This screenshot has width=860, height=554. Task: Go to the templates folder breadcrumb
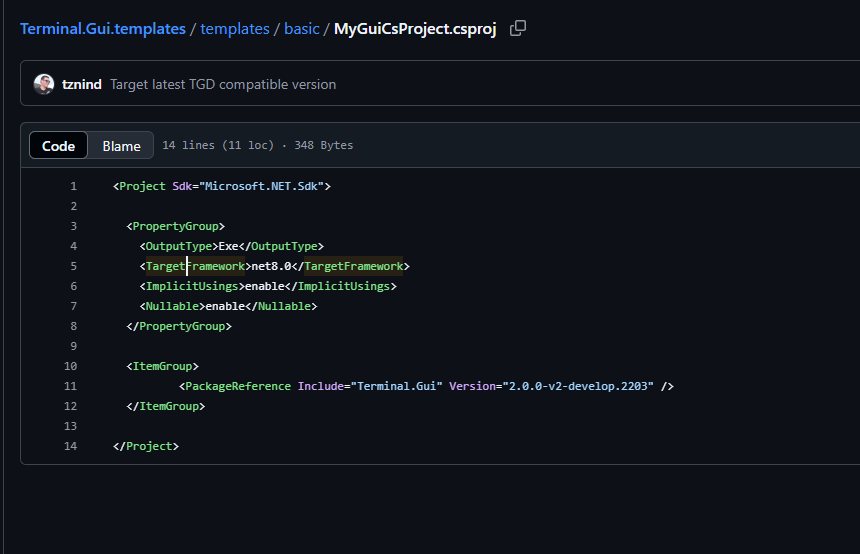(235, 28)
